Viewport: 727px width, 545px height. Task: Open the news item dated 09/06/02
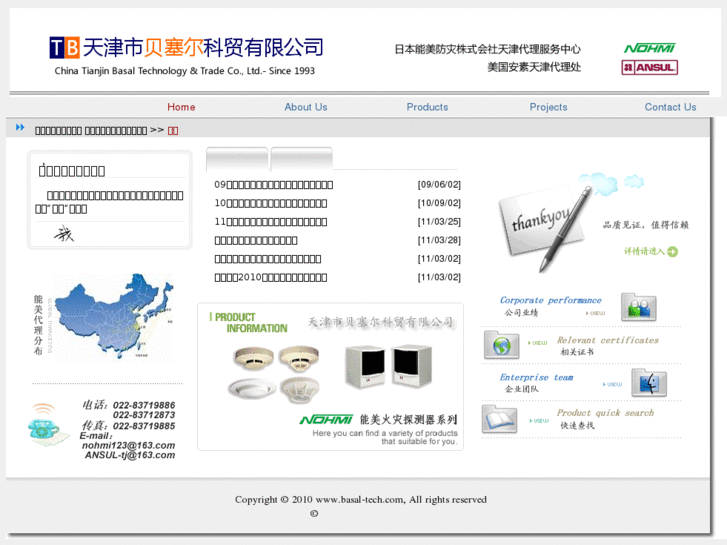pos(274,185)
